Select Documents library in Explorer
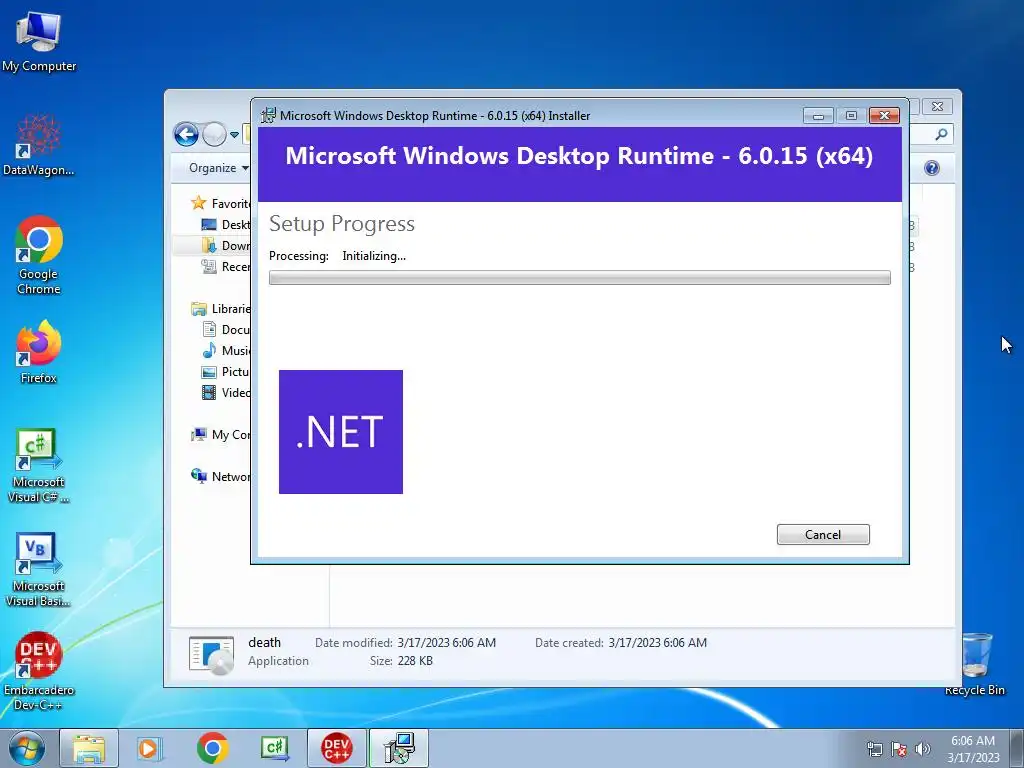The image size is (1024, 768). click(226, 329)
